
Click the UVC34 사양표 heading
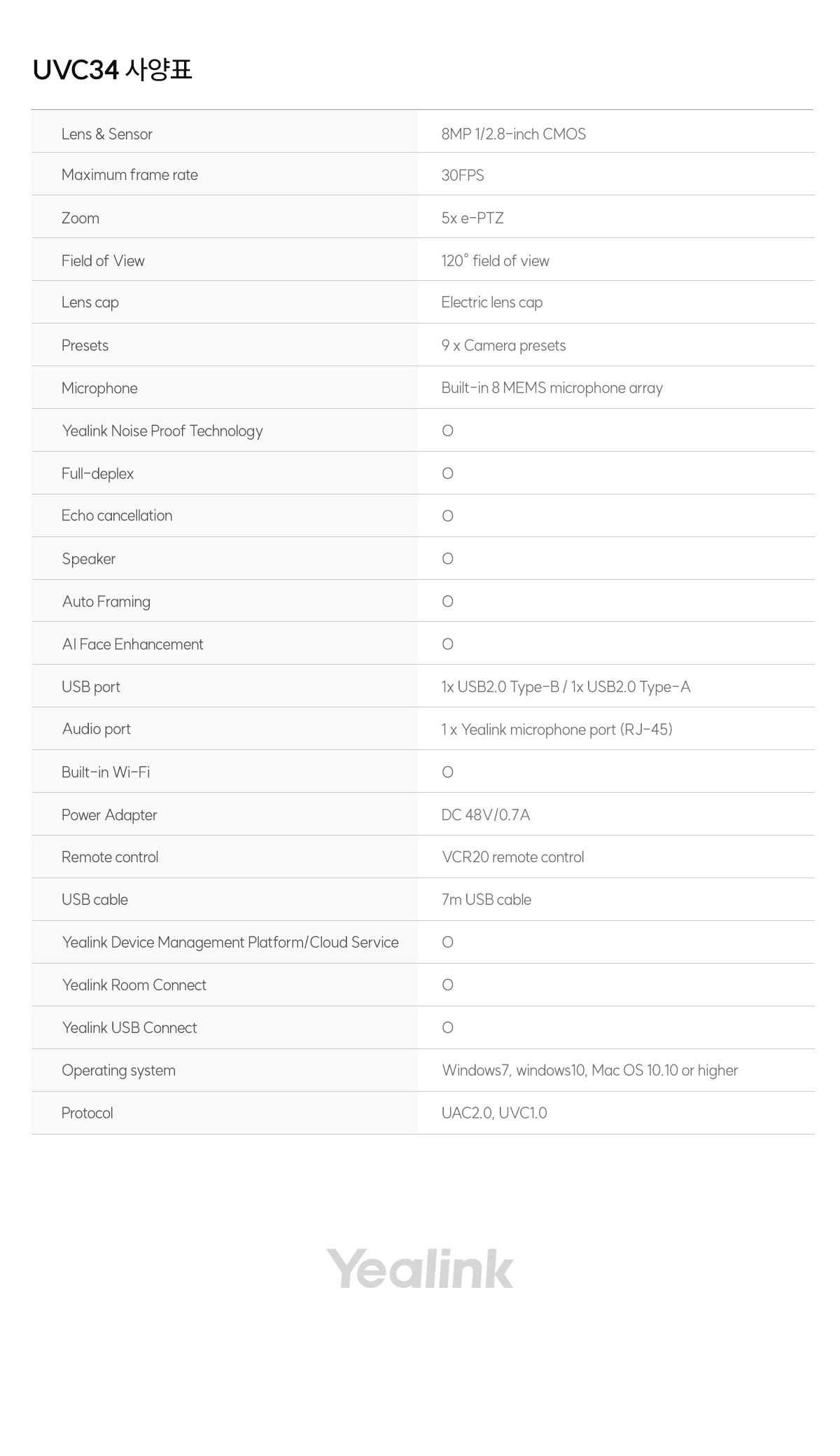[112, 69]
